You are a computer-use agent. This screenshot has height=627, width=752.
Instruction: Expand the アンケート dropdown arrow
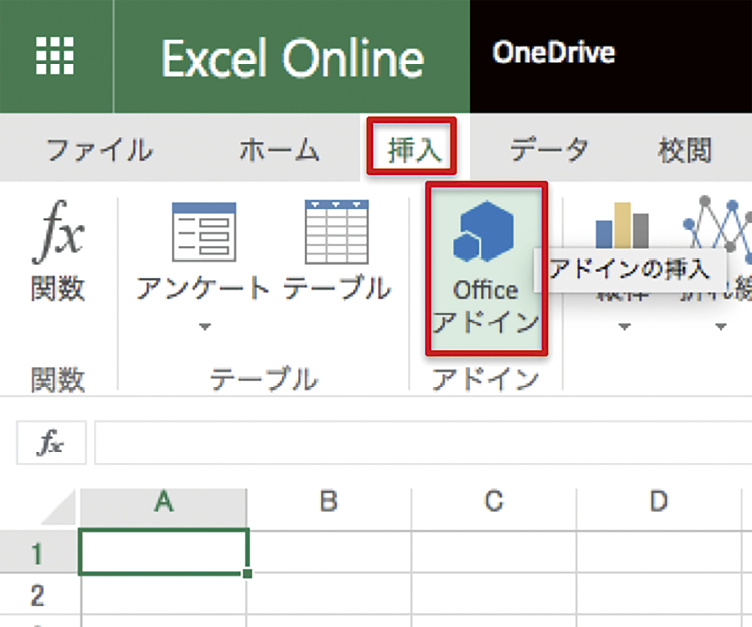point(205,327)
